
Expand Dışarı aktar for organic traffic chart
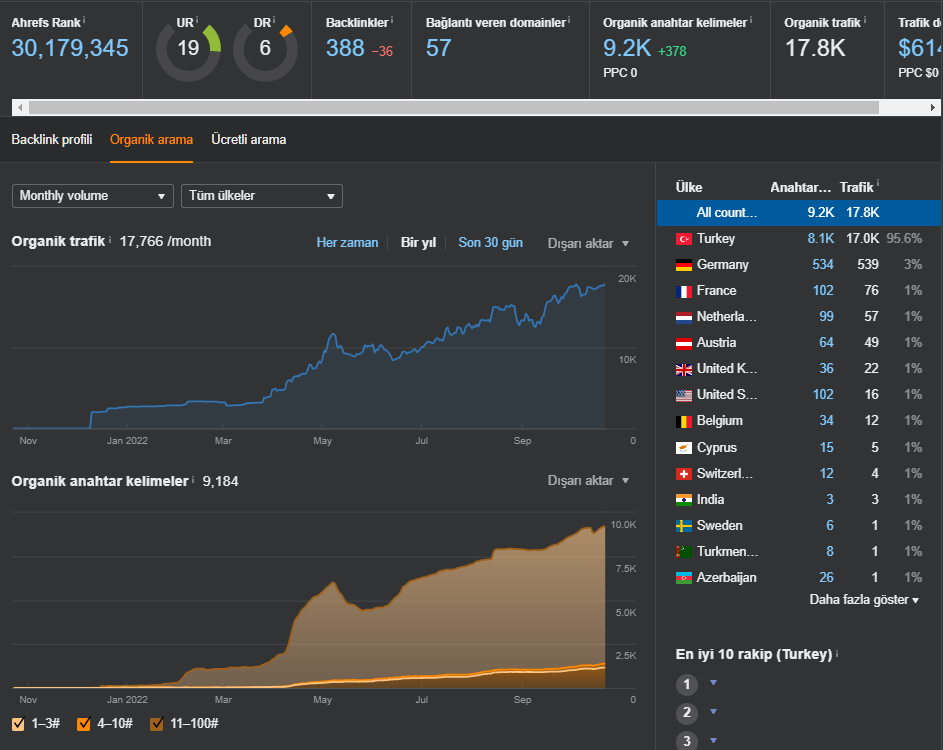(588, 244)
